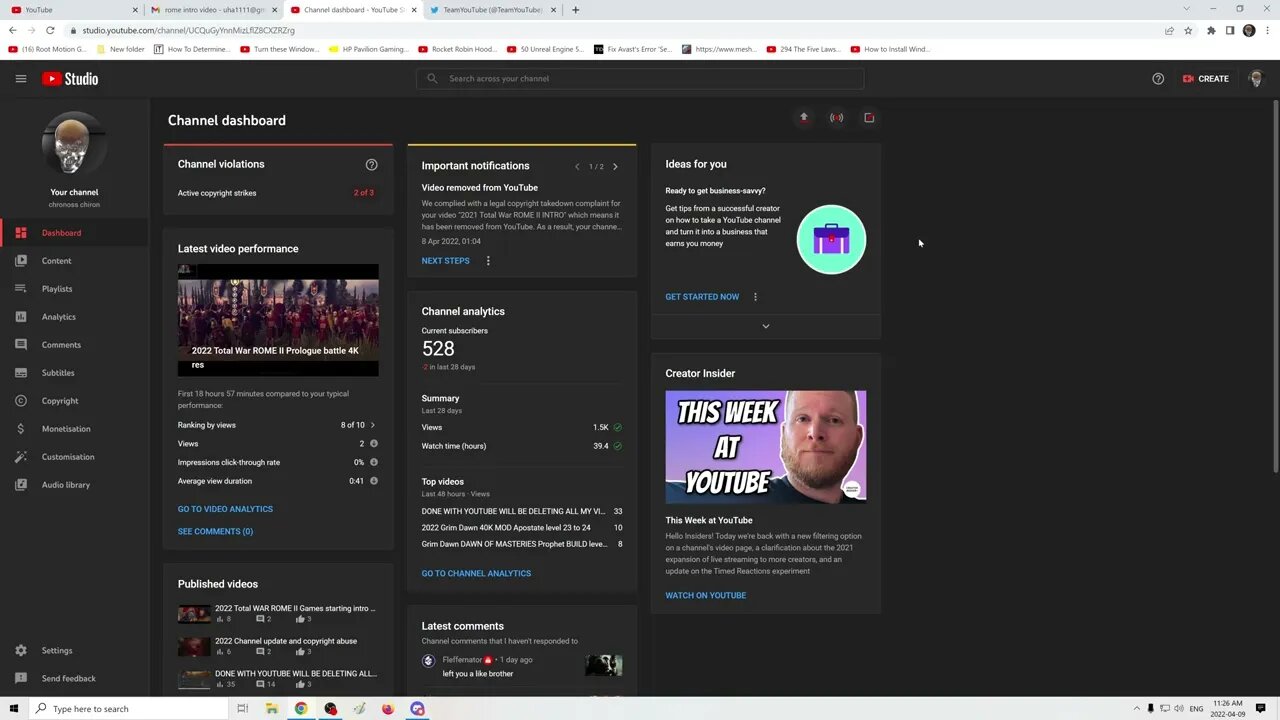This screenshot has height=720, width=1280.
Task: Click the Impressions click-through rate info icon
Action: point(374,462)
